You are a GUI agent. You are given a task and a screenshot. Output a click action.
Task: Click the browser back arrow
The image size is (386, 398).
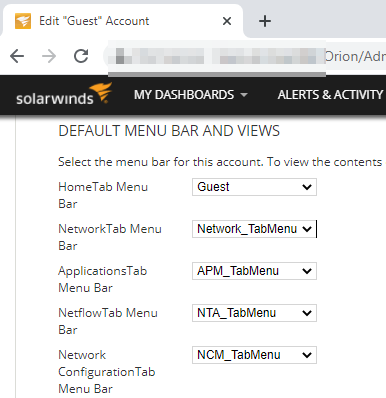pos(17,56)
